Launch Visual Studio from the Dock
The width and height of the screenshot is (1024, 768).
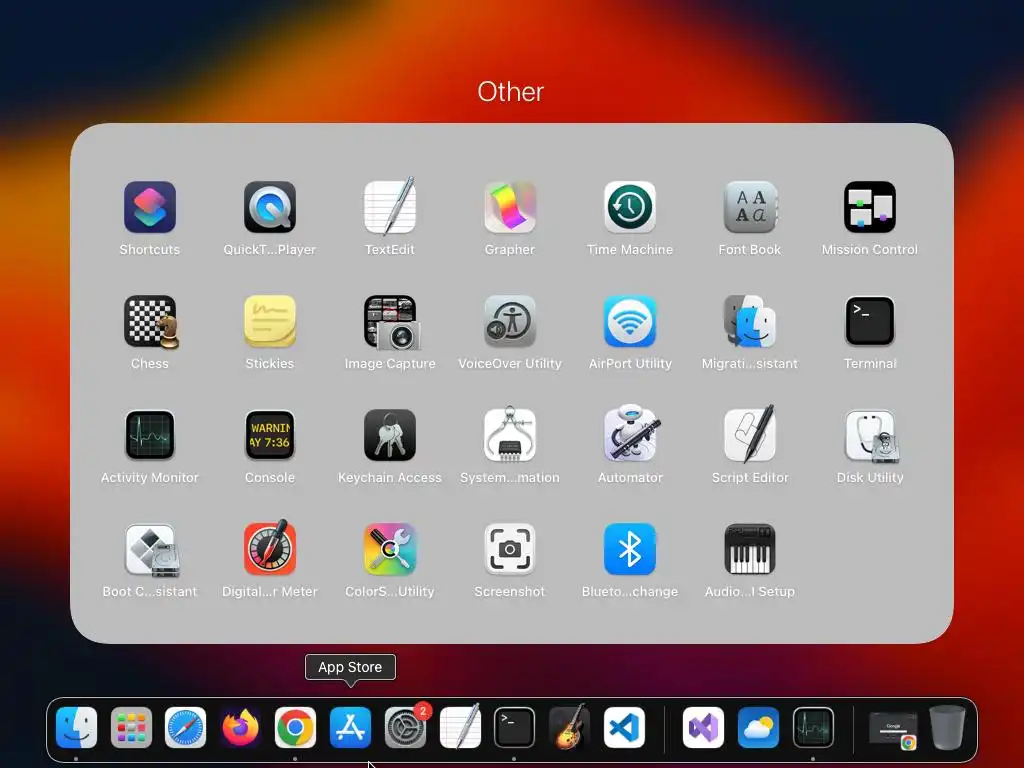(x=703, y=728)
